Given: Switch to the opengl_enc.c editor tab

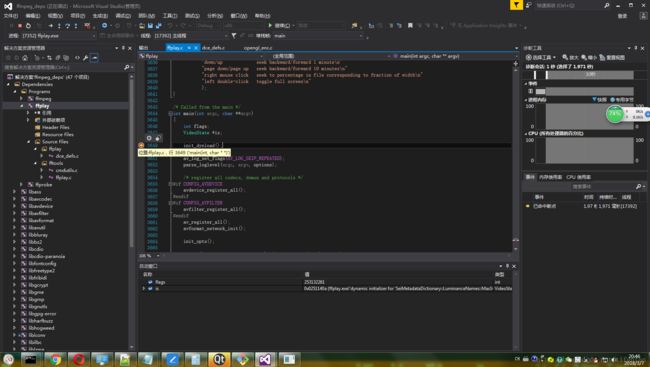Looking at the screenshot, I should (x=258, y=48).
